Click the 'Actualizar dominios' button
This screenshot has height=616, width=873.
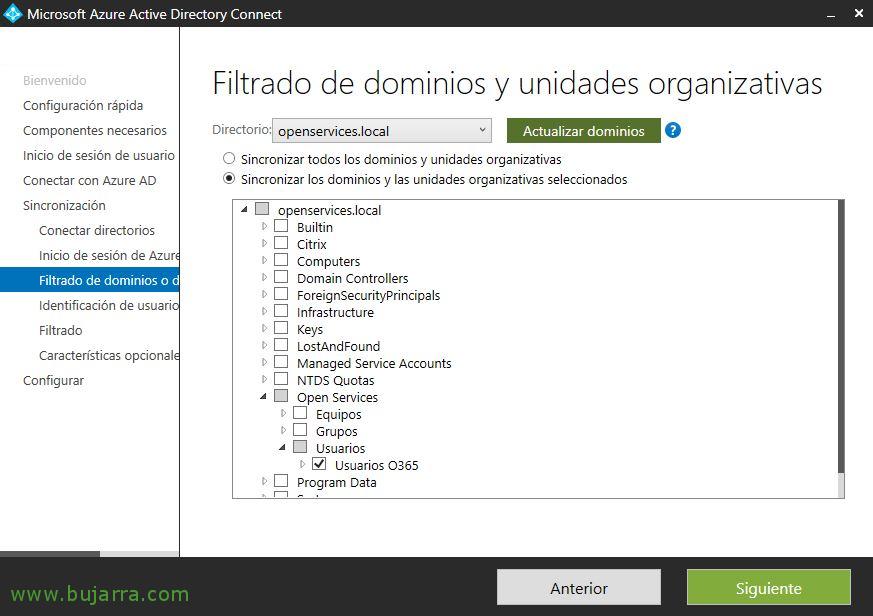click(x=583, y=131)
